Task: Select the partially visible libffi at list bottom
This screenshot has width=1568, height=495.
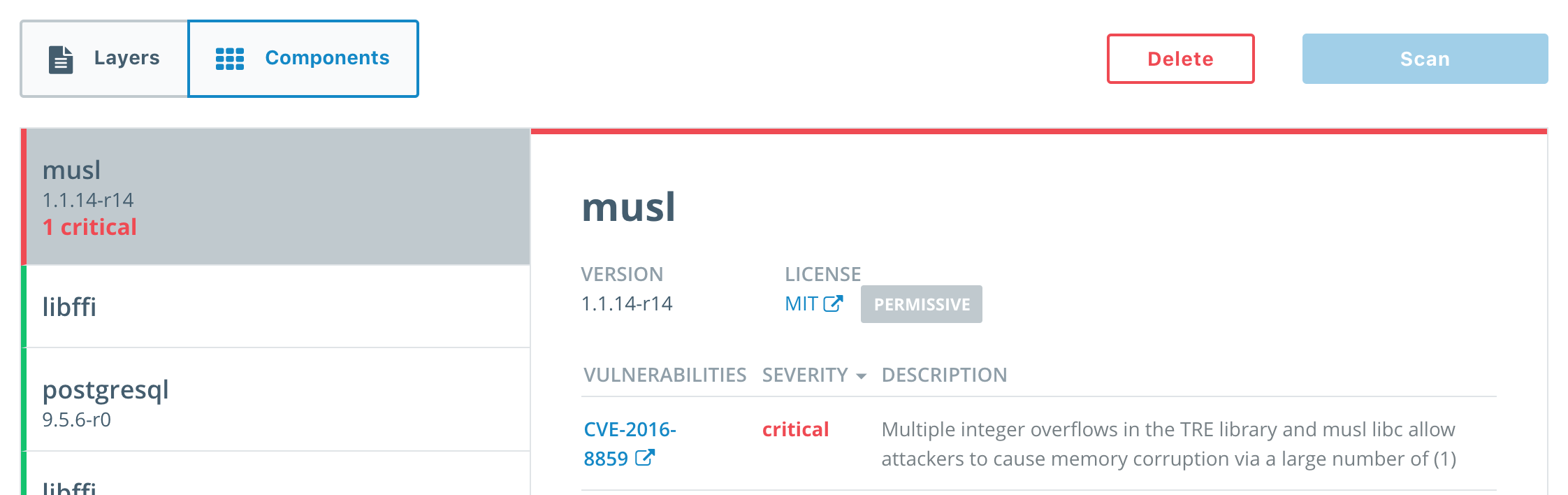Action: 277,482
